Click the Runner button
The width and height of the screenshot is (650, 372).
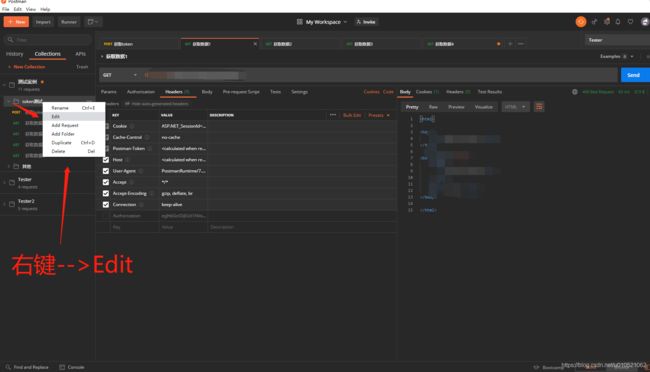[x=69, y=22]
